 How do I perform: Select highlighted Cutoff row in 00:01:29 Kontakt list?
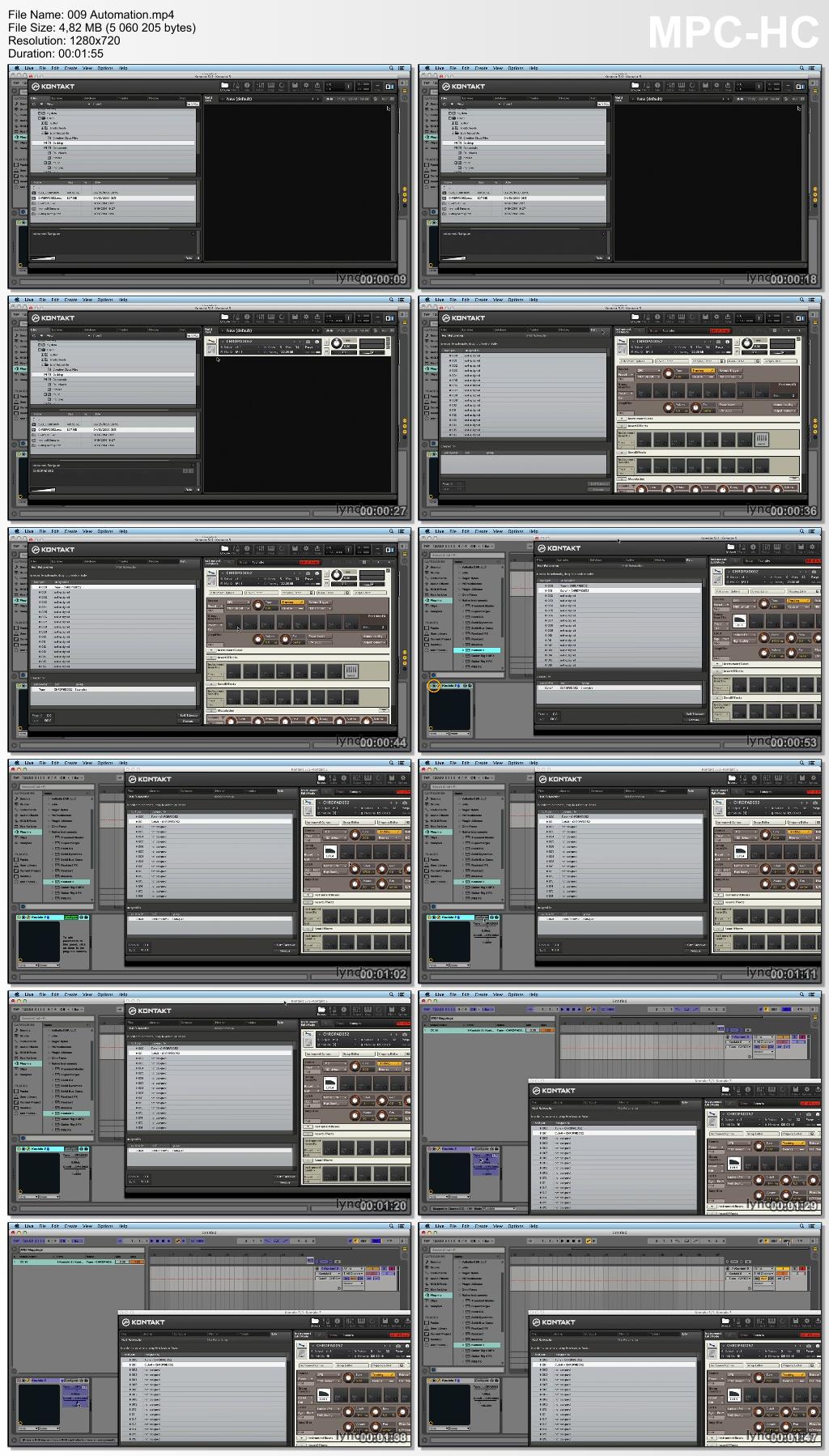(614, 1134)
